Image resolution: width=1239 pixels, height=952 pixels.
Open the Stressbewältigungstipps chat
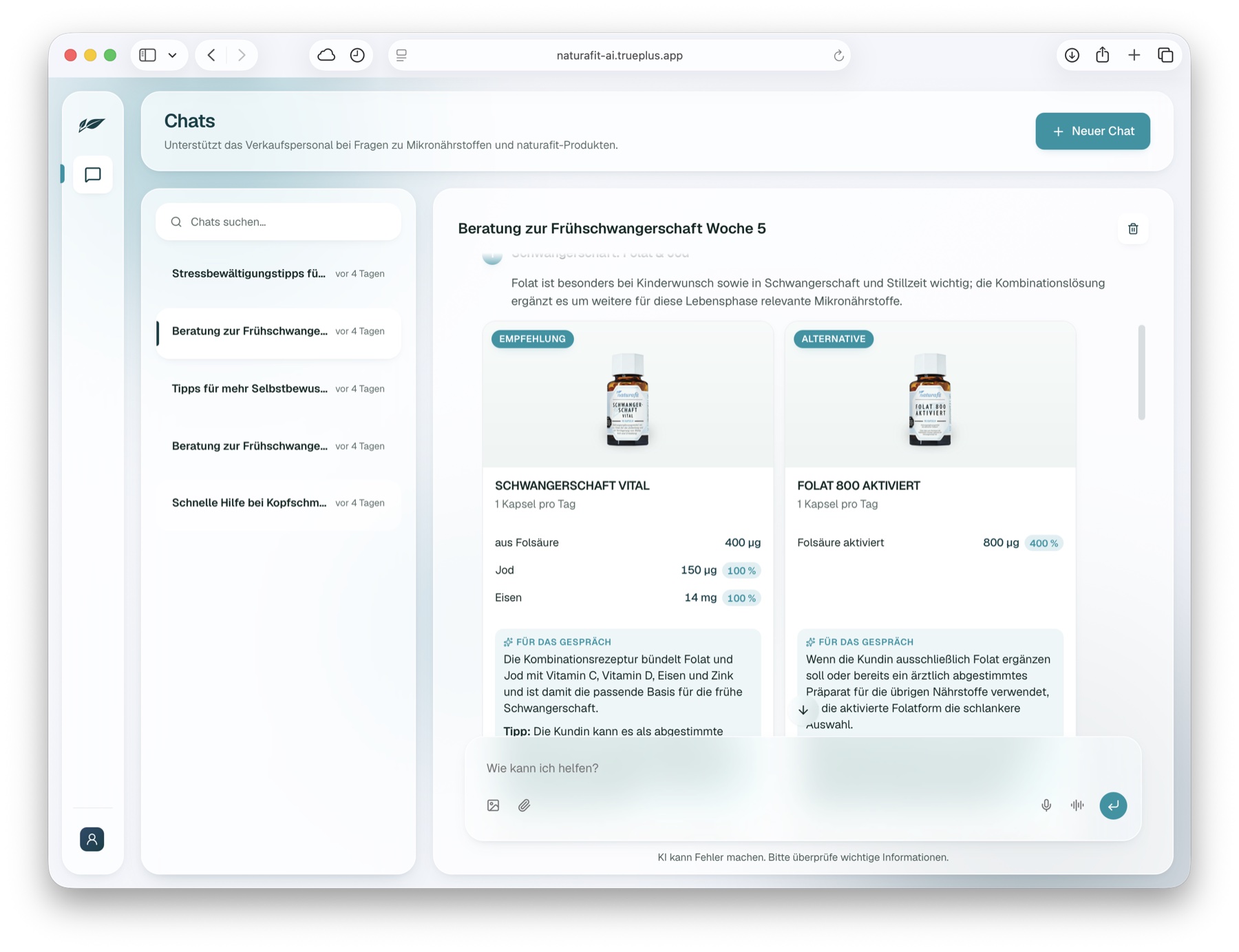tap(278, 274)
